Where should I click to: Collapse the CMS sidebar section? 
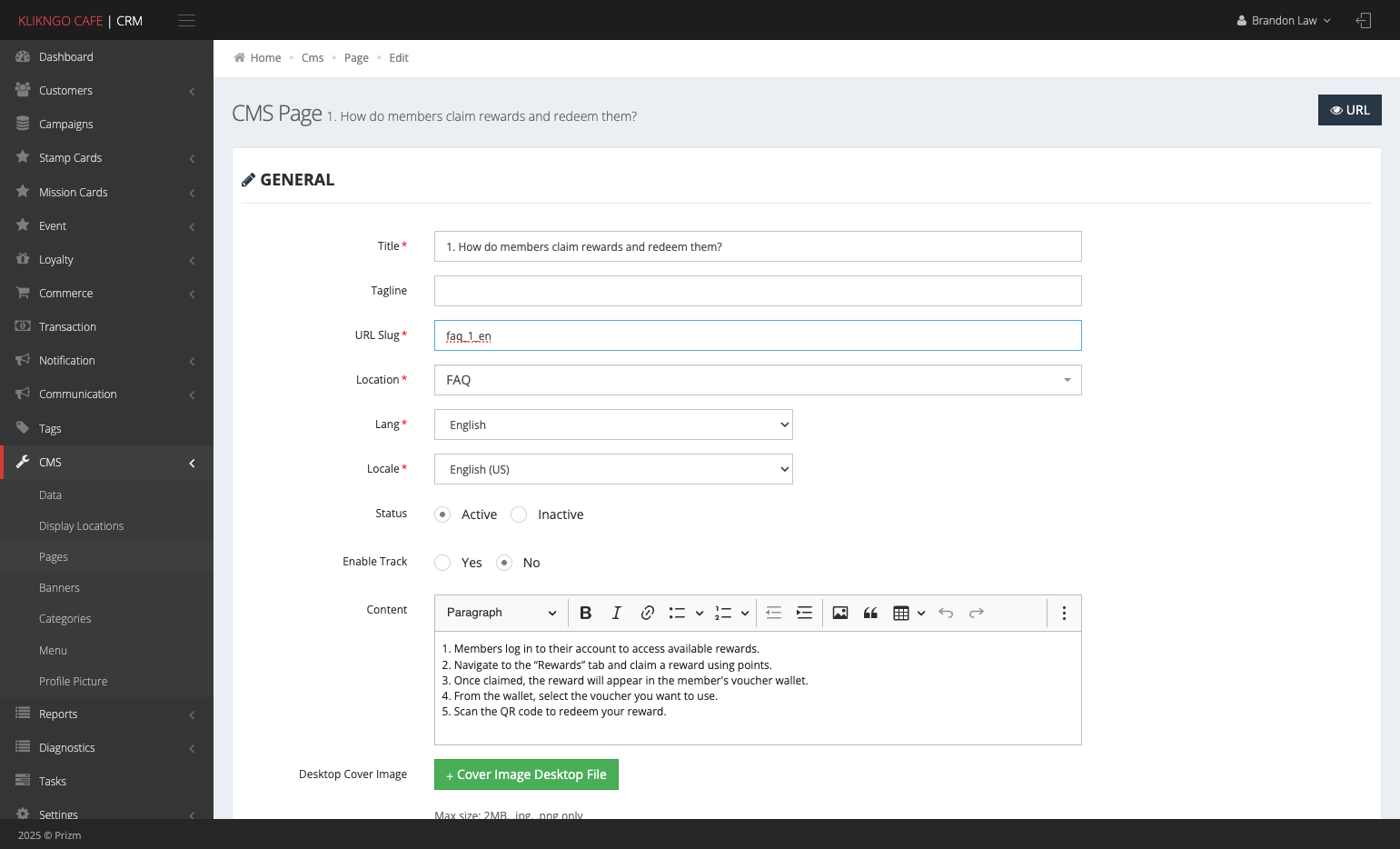click(x=106, y=463)
